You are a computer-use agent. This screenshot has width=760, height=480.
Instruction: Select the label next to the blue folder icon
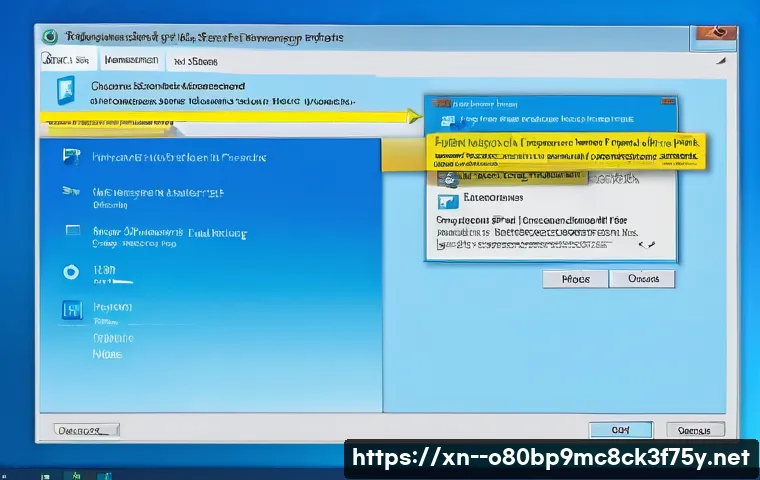pos(493,198)
